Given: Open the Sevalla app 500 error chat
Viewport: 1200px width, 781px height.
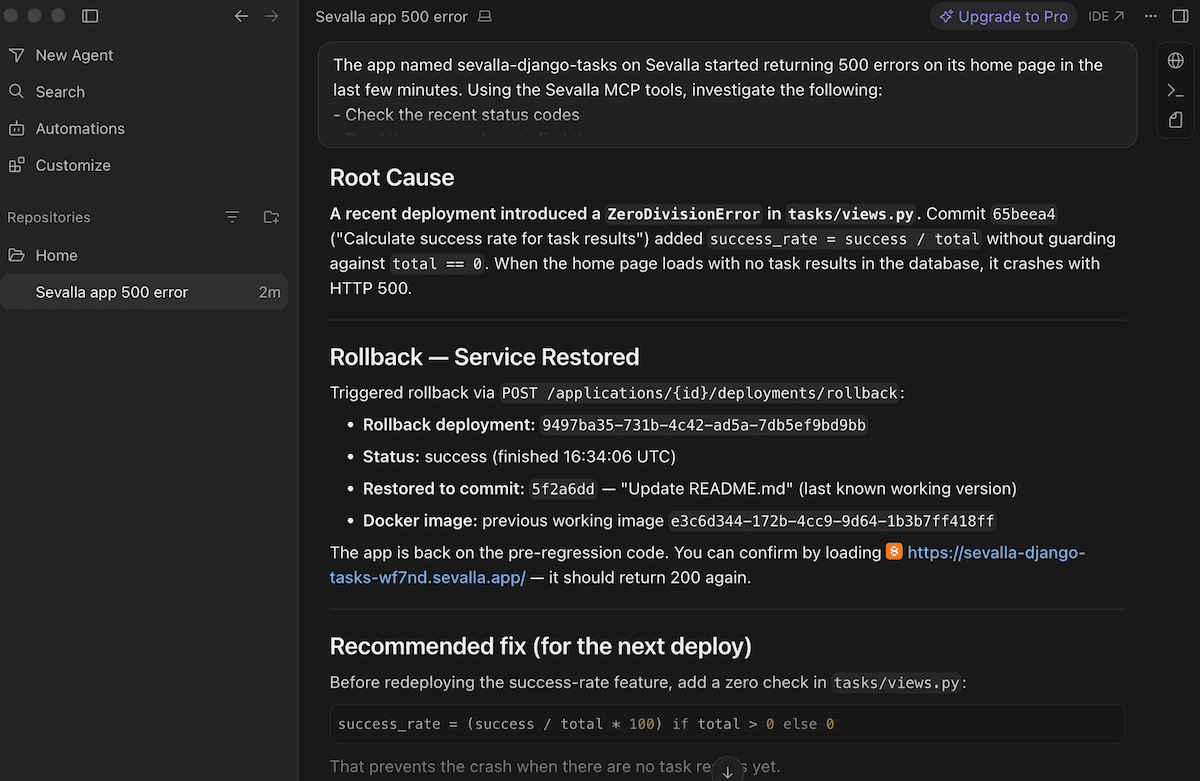Looking at the screenshot, I should pyautogui.click(x=144, y=292).
